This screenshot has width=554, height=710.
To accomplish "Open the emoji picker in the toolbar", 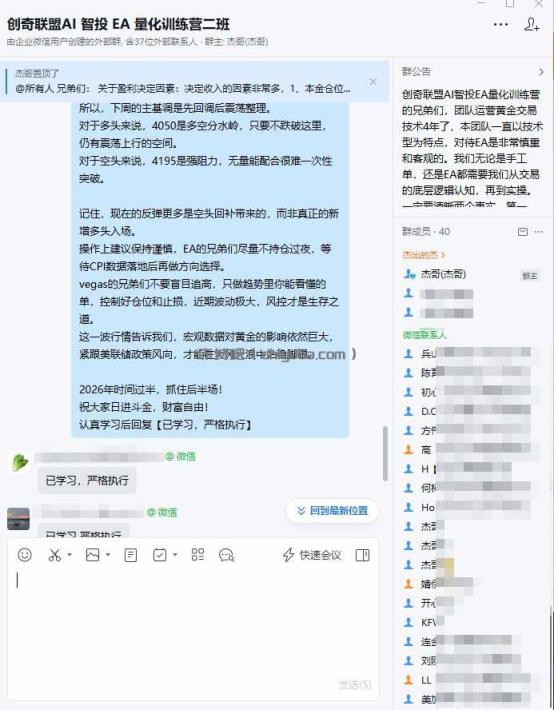I will (x=24, y=555).
